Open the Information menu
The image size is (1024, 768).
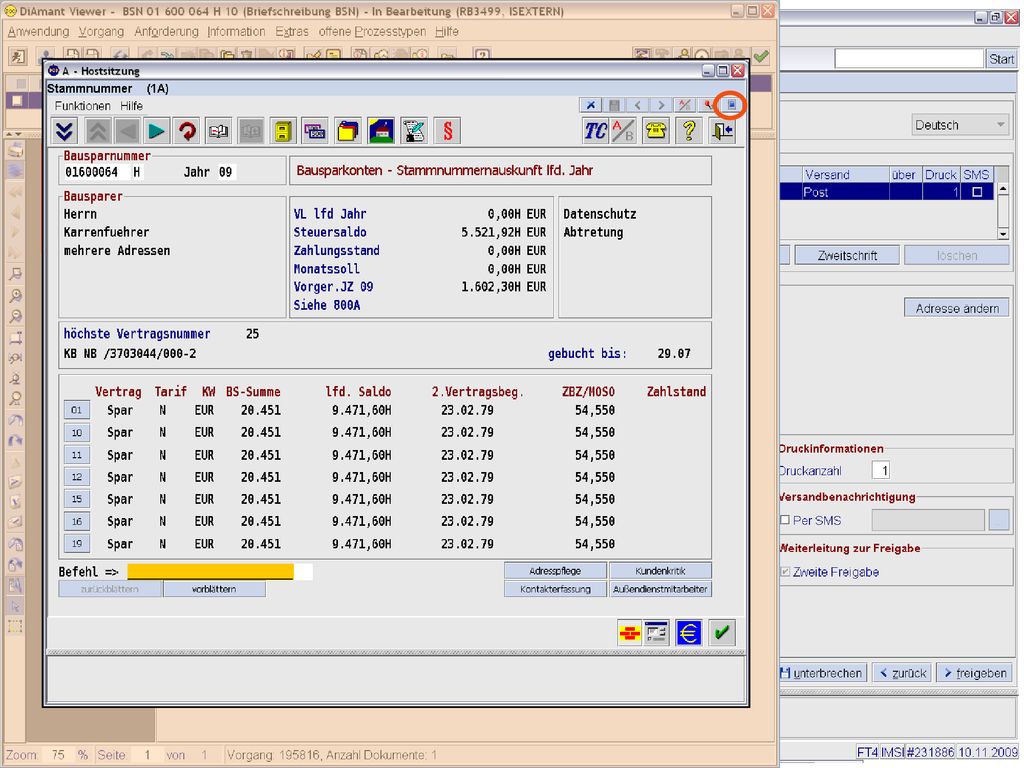pos(236,31)
